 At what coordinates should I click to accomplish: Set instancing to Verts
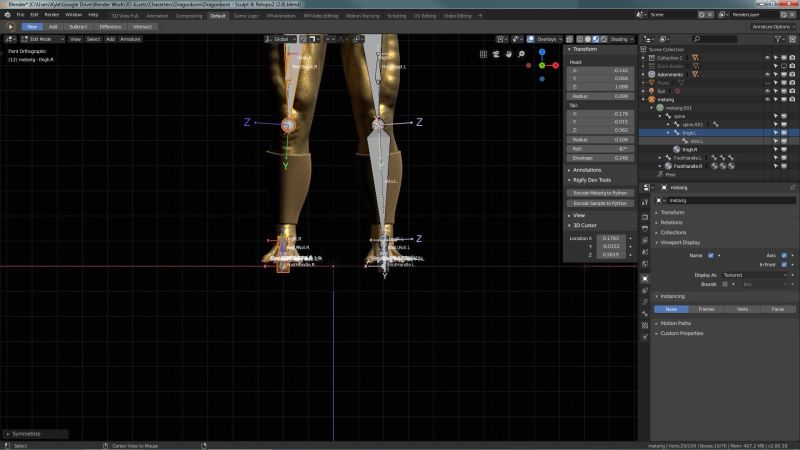pos(742,309)
